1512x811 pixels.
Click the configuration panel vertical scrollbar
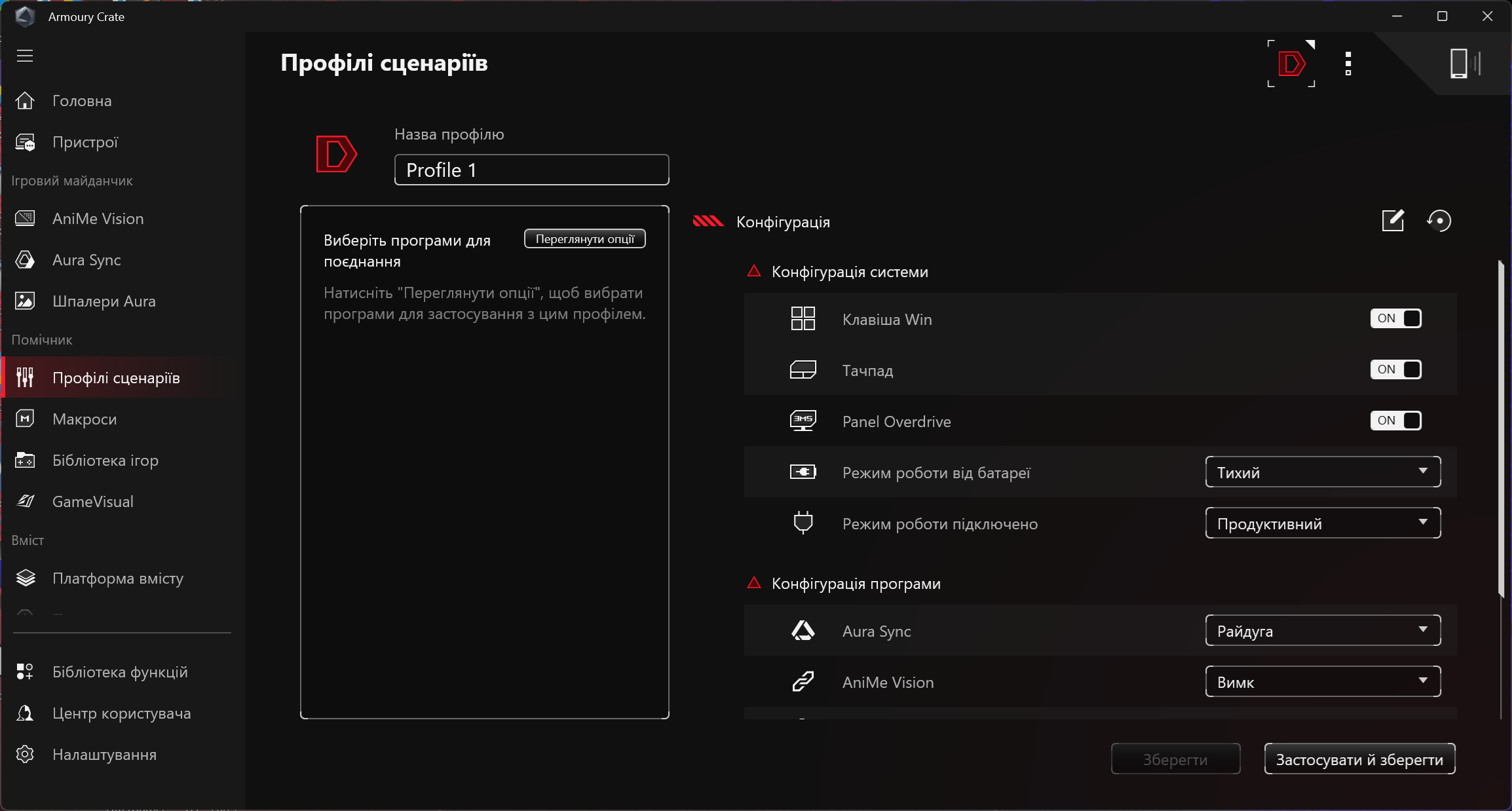click(1500, 429)
